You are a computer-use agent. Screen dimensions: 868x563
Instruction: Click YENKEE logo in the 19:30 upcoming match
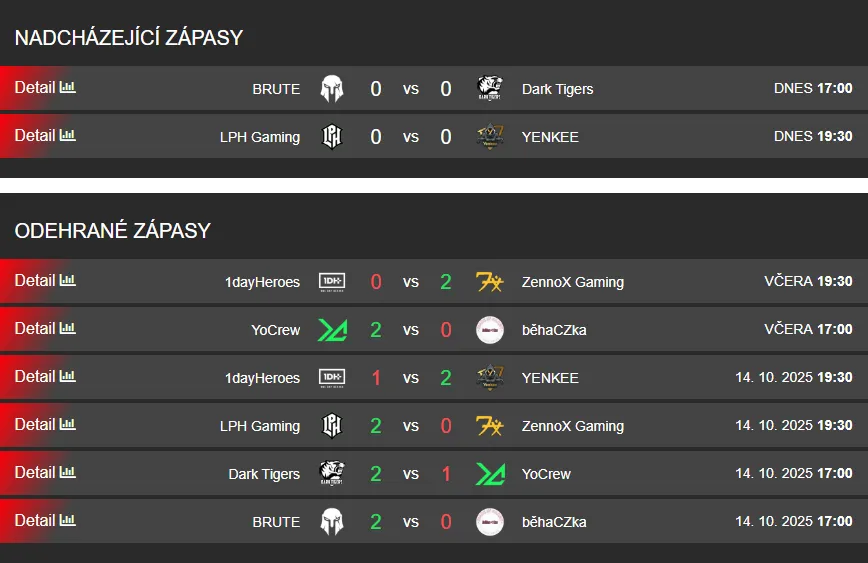pos(490,137)
